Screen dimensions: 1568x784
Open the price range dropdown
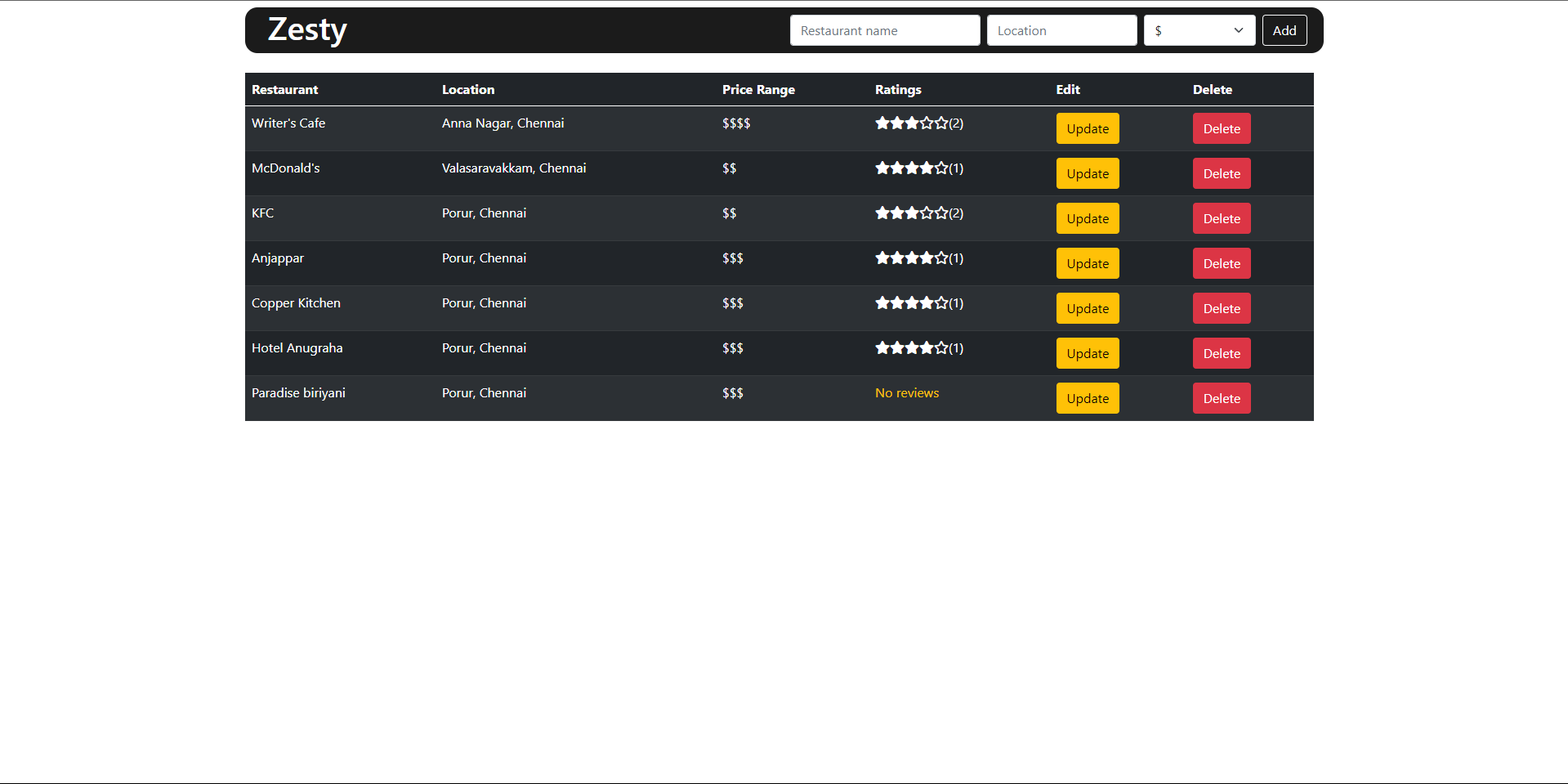coord(1199,30)
